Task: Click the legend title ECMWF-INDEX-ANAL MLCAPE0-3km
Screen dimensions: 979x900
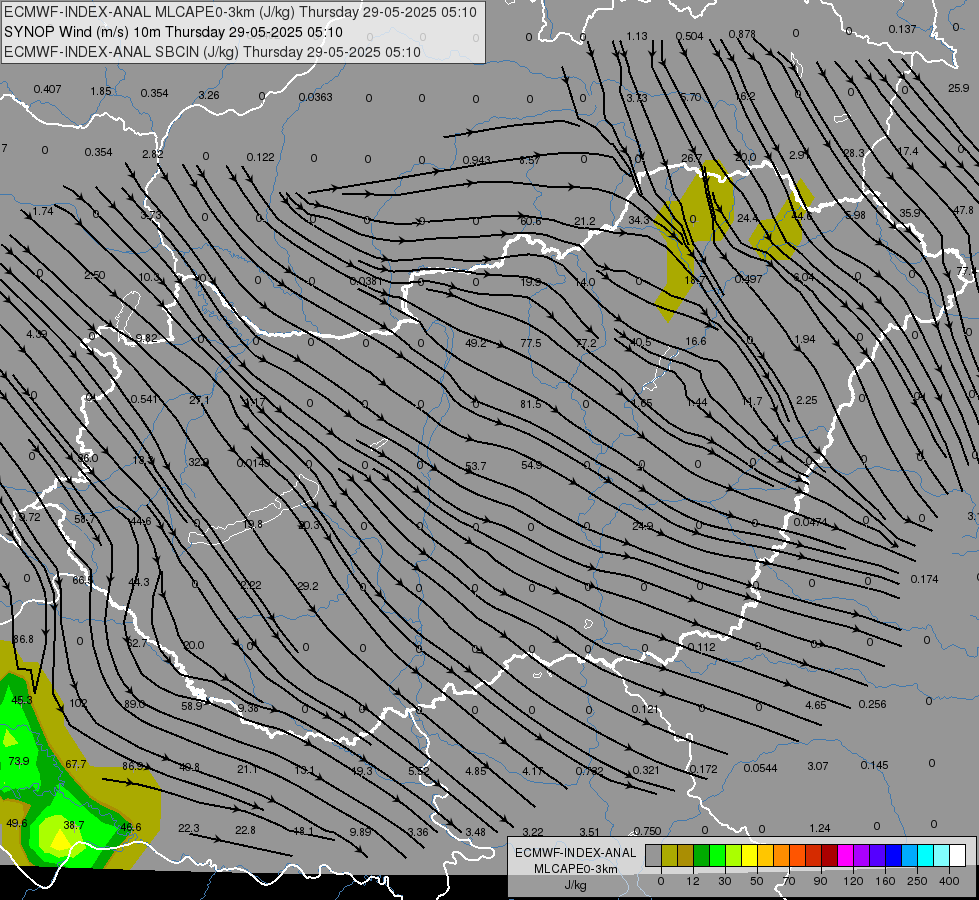Action: 576,860
